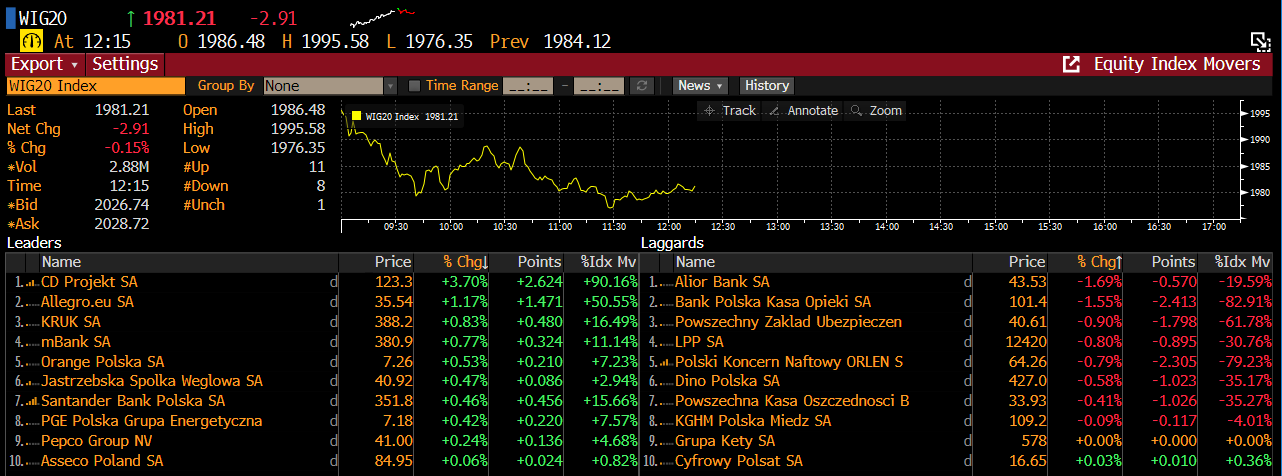The height and width of the screenshot is (476, 1282).
Task: Select Pepco Group NV row name
Action: [96, 441]
